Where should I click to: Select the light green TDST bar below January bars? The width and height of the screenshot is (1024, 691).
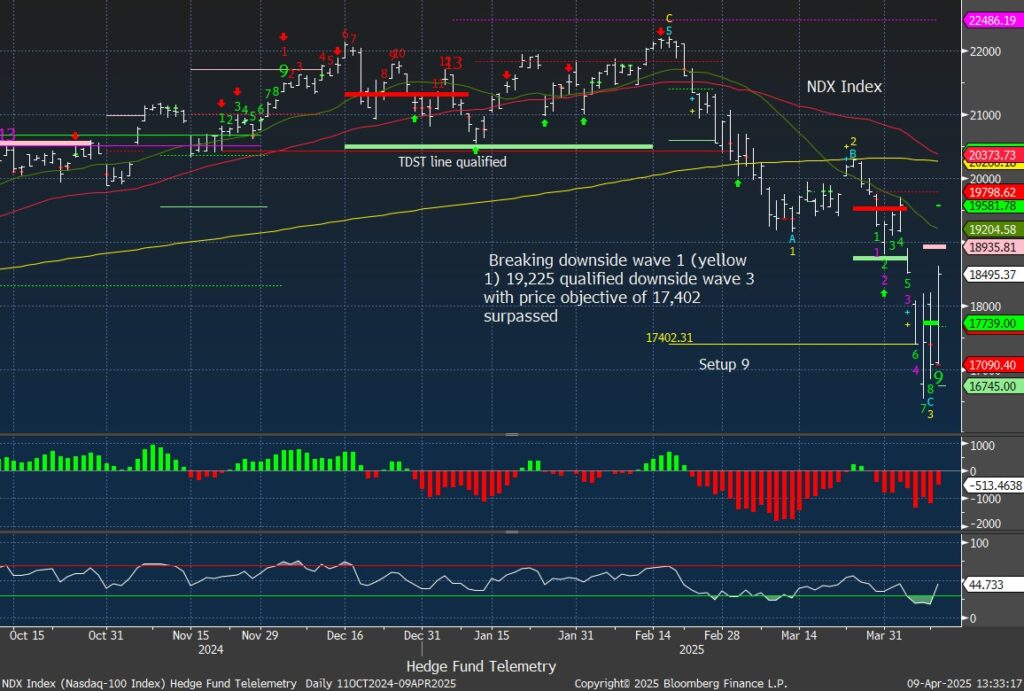(498, 146)
